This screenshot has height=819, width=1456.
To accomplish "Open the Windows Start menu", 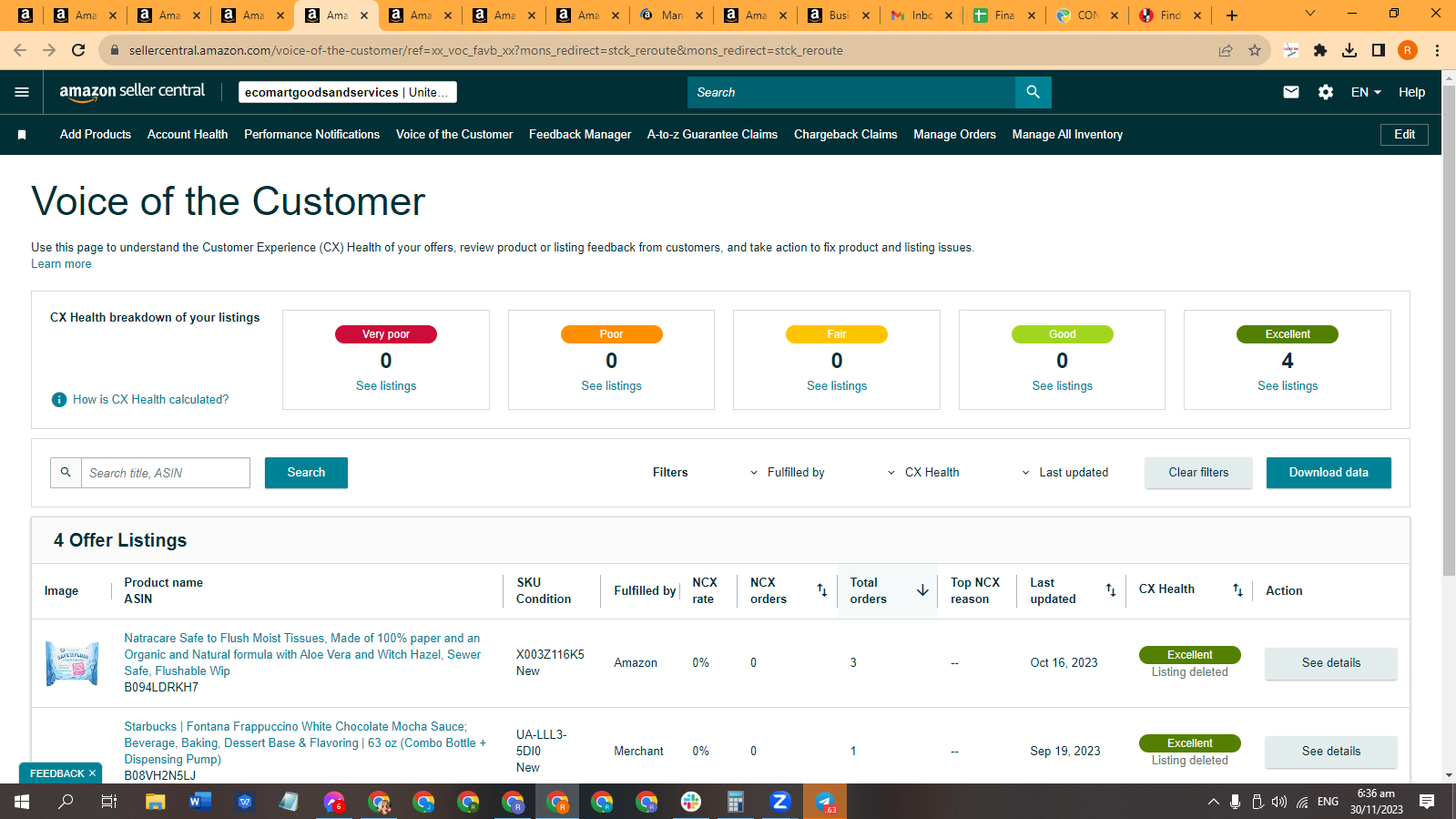I will pyautogui.click(x=22, y=802).
